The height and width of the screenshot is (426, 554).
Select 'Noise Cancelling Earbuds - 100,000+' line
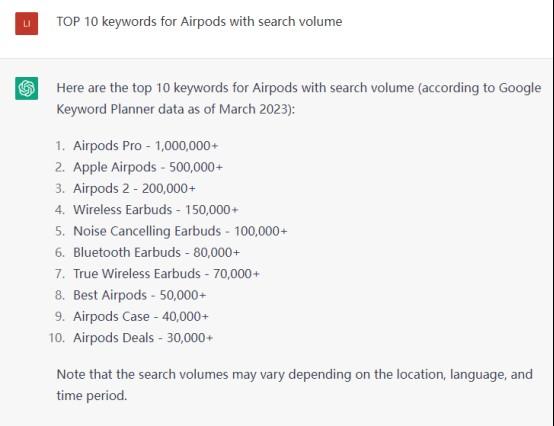coord(180,231)
